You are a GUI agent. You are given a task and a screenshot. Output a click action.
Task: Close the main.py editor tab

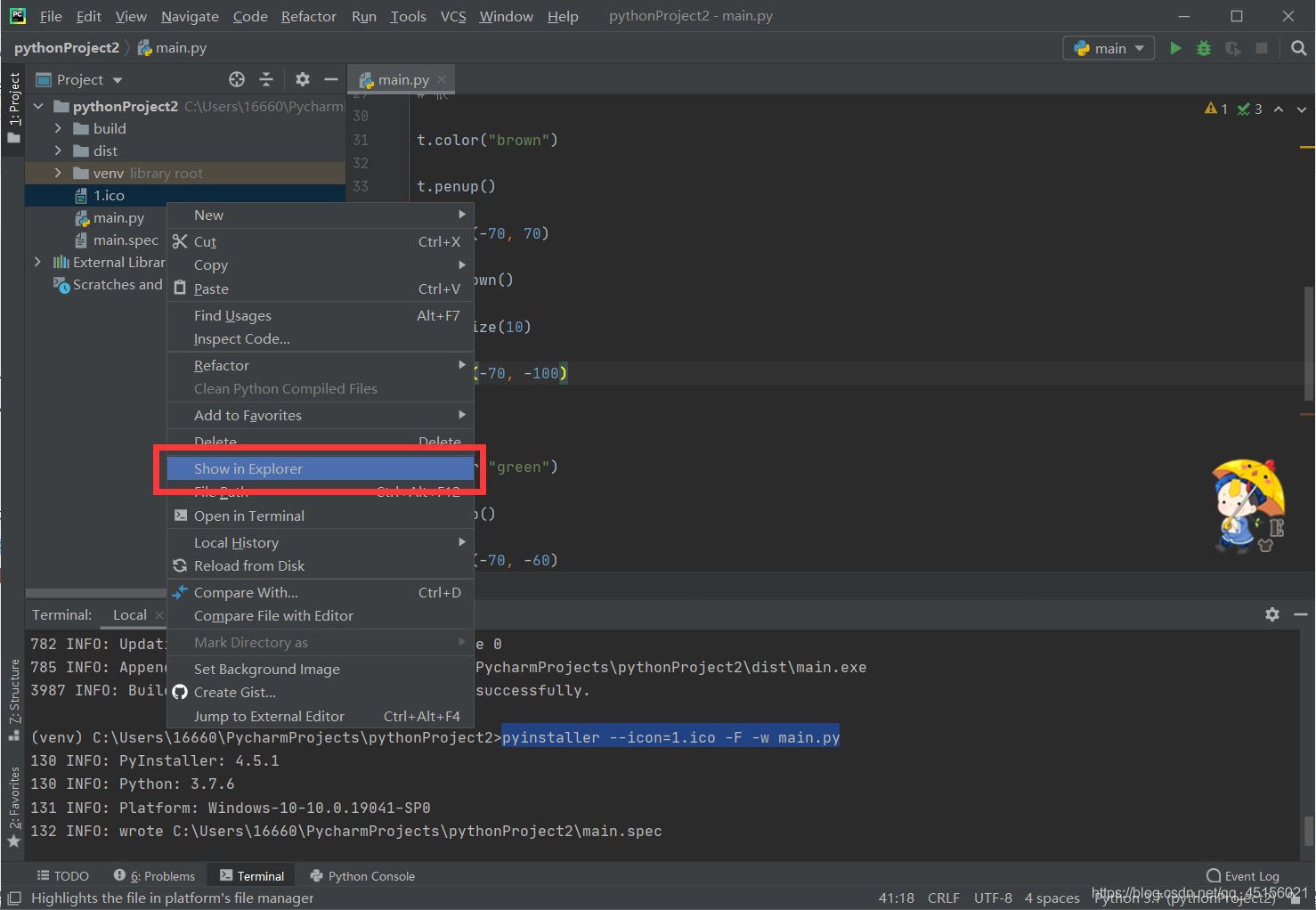coord(442,79)
